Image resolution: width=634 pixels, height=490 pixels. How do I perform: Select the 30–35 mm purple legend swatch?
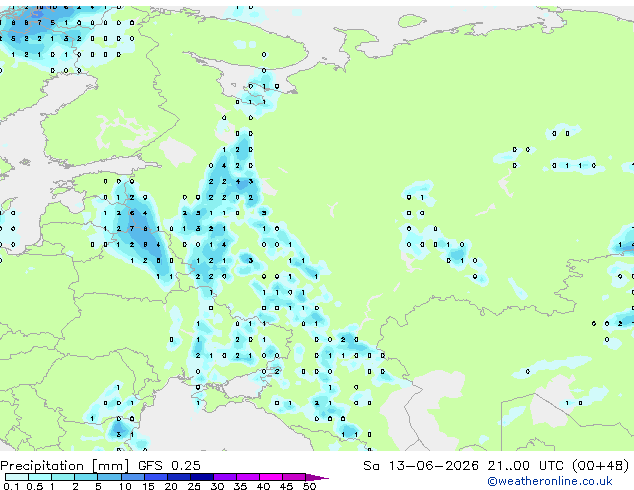225,477
